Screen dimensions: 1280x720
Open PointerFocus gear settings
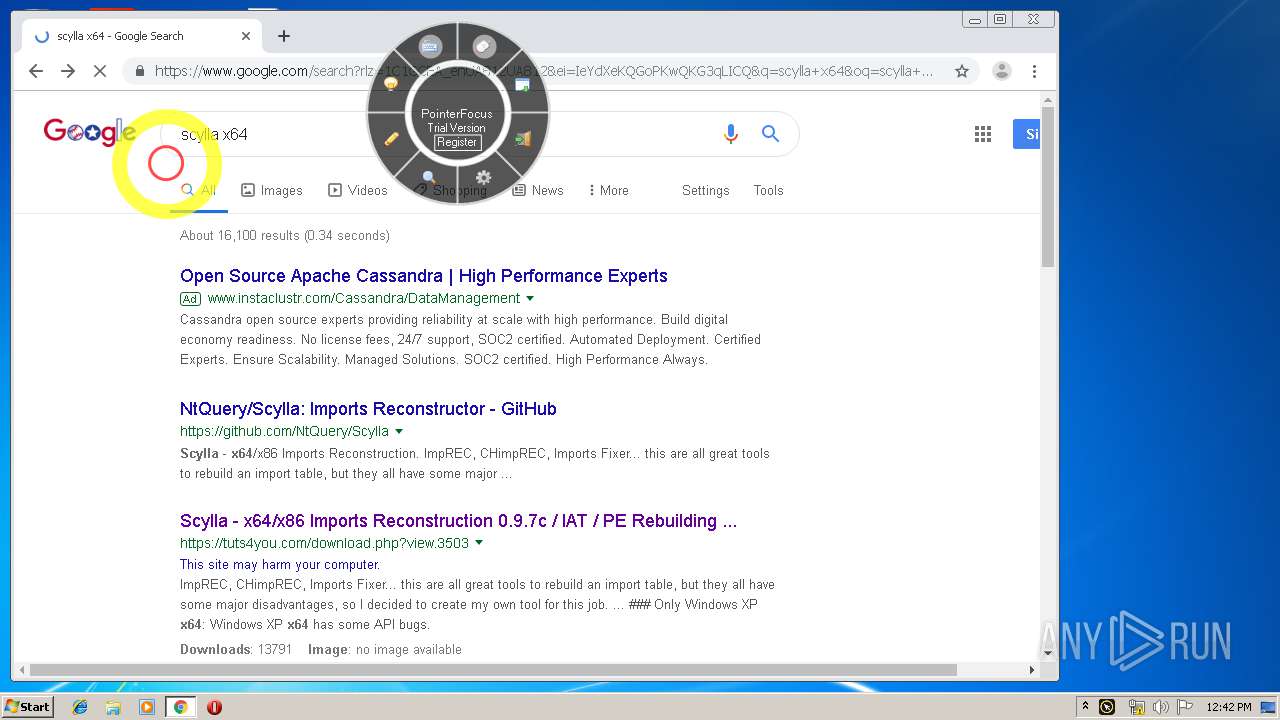pos(484,178)
